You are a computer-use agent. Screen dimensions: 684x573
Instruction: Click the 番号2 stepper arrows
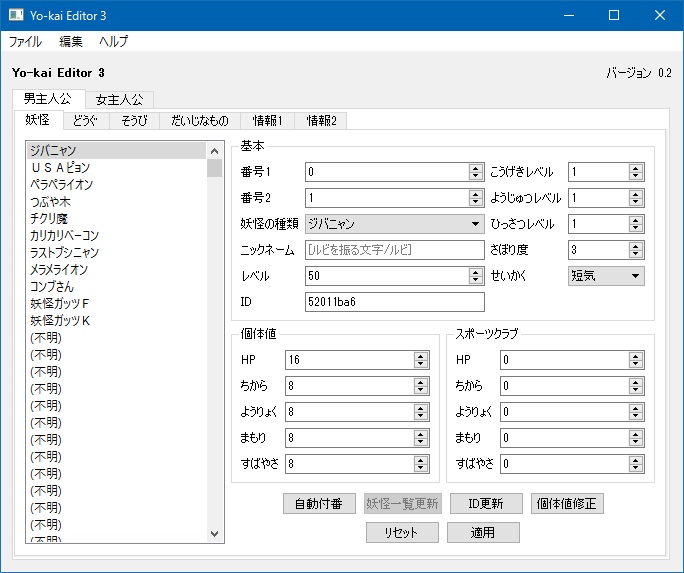tap(476, 198)
